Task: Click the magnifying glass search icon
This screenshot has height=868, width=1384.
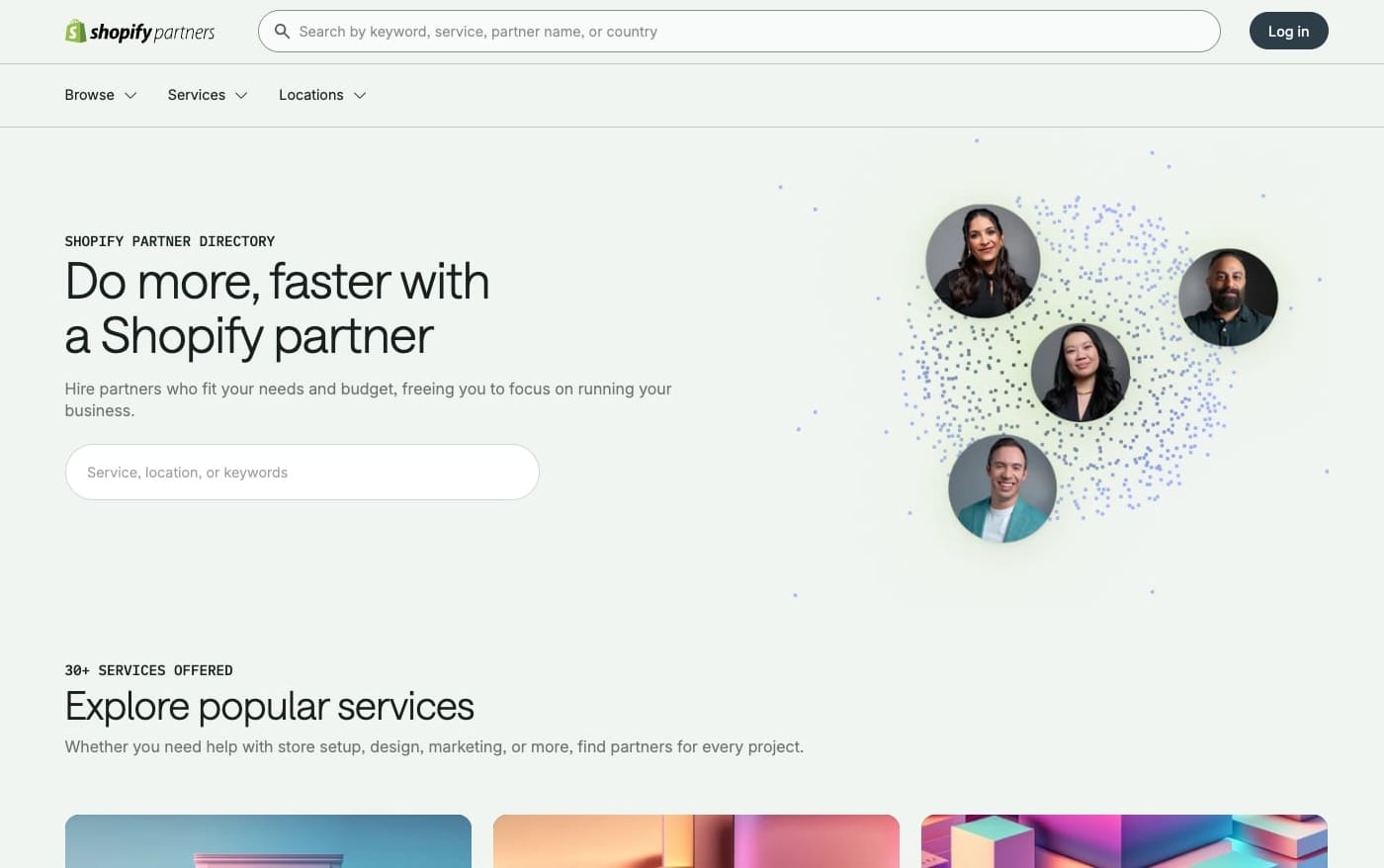Action: coord(283,31)
